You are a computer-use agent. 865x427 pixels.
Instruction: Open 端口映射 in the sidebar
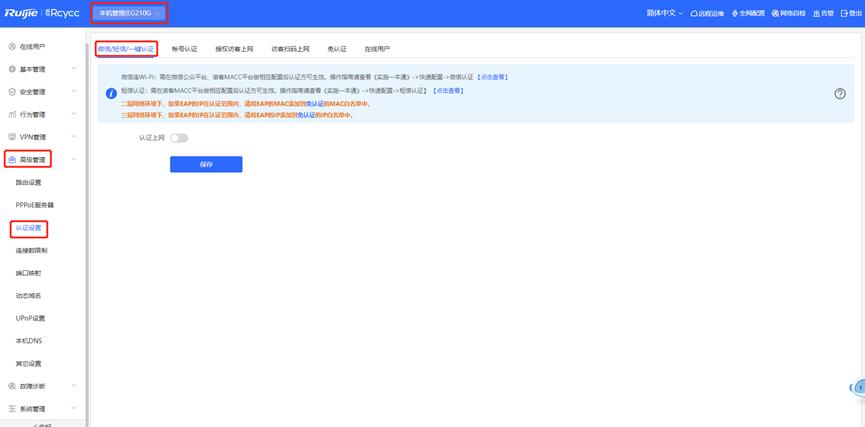coord(29,273)
